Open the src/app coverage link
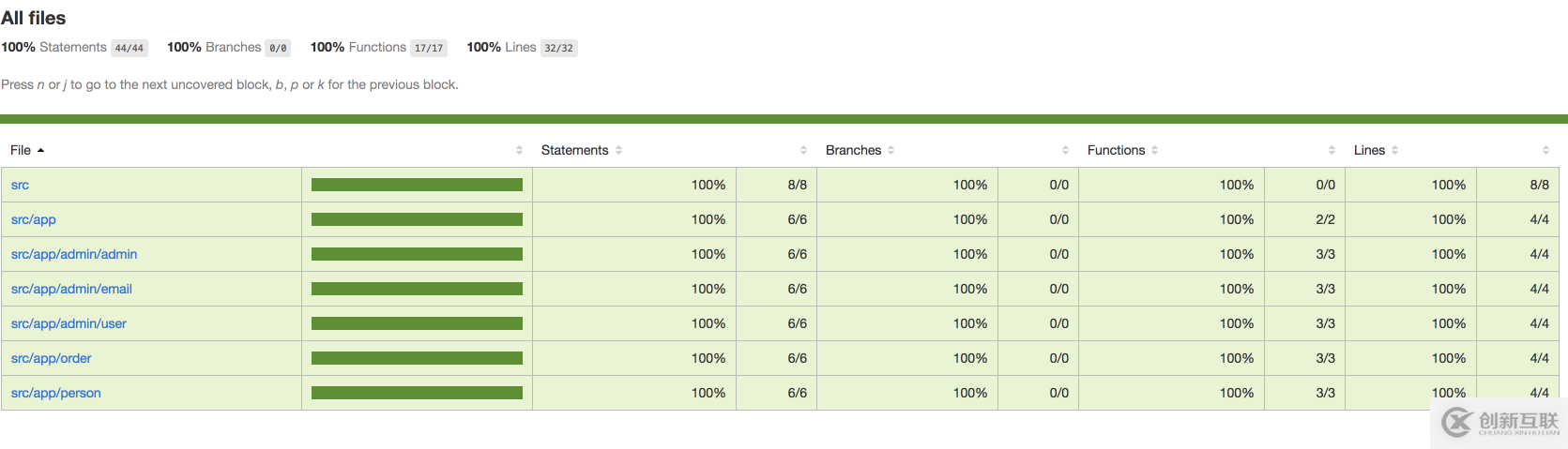Viewport: 1568px width, 449px height. [34, 219]
